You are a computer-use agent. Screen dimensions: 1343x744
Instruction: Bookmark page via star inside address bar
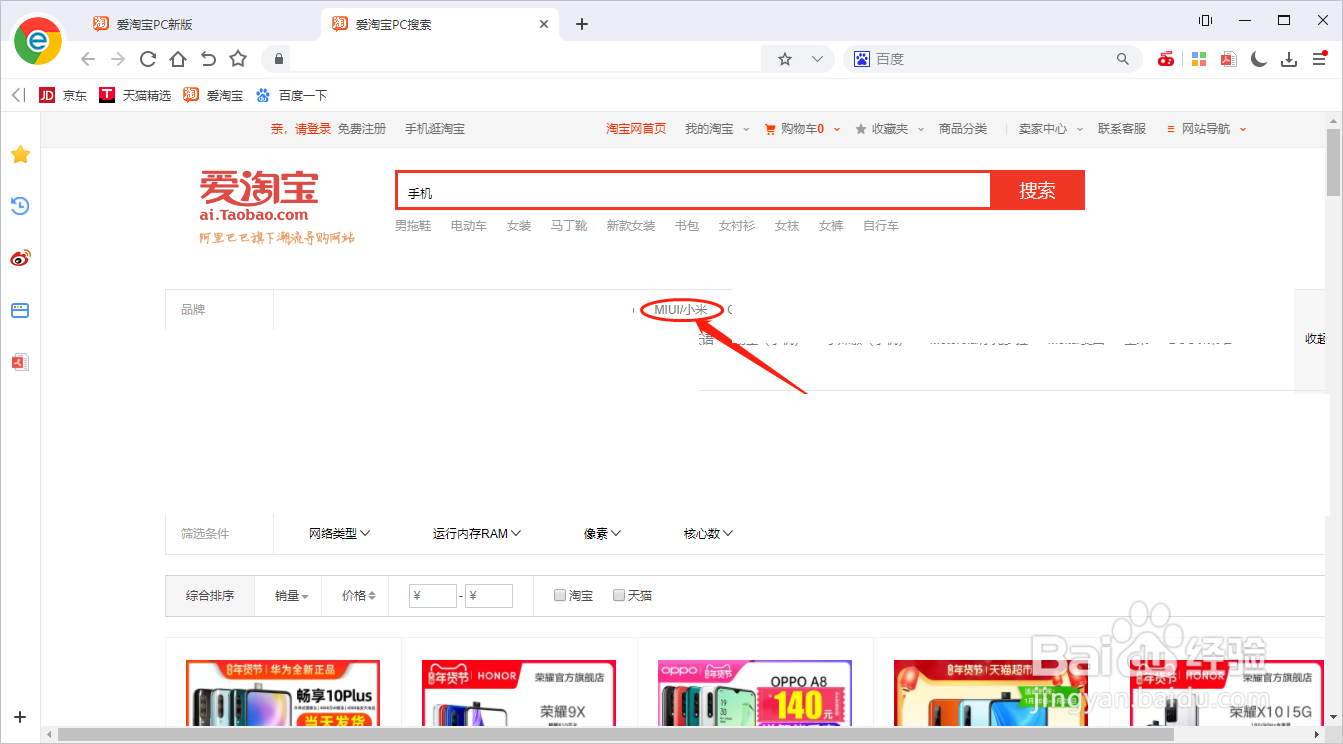pyautogui.click(x=785, y=59)
